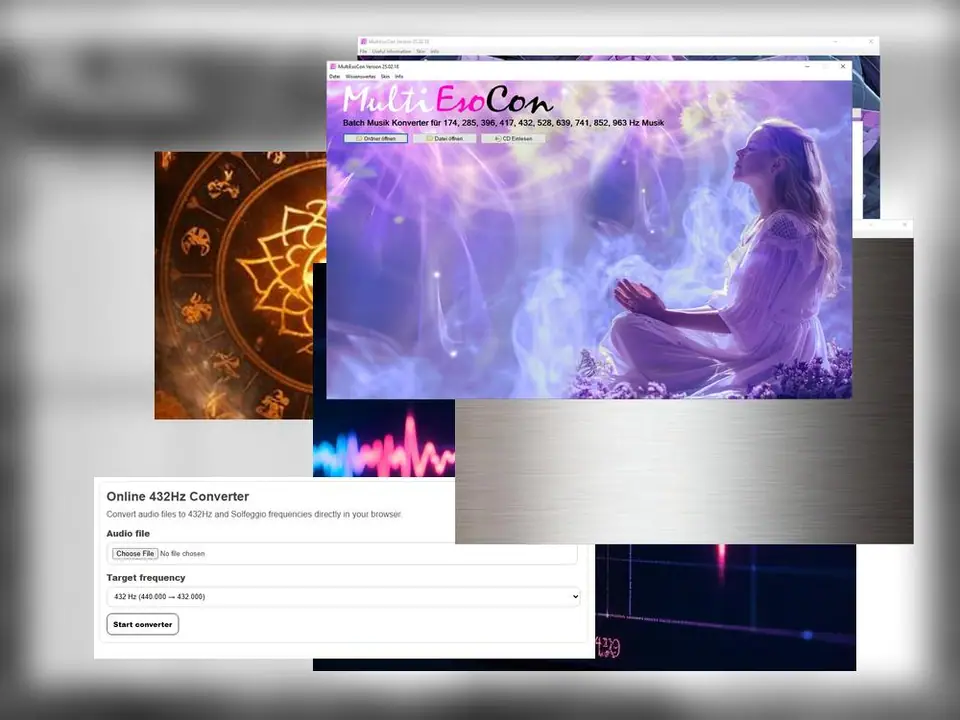The image size is (960, 720).
Task: Open the Info menu in the front window
Action: (399, 76)
